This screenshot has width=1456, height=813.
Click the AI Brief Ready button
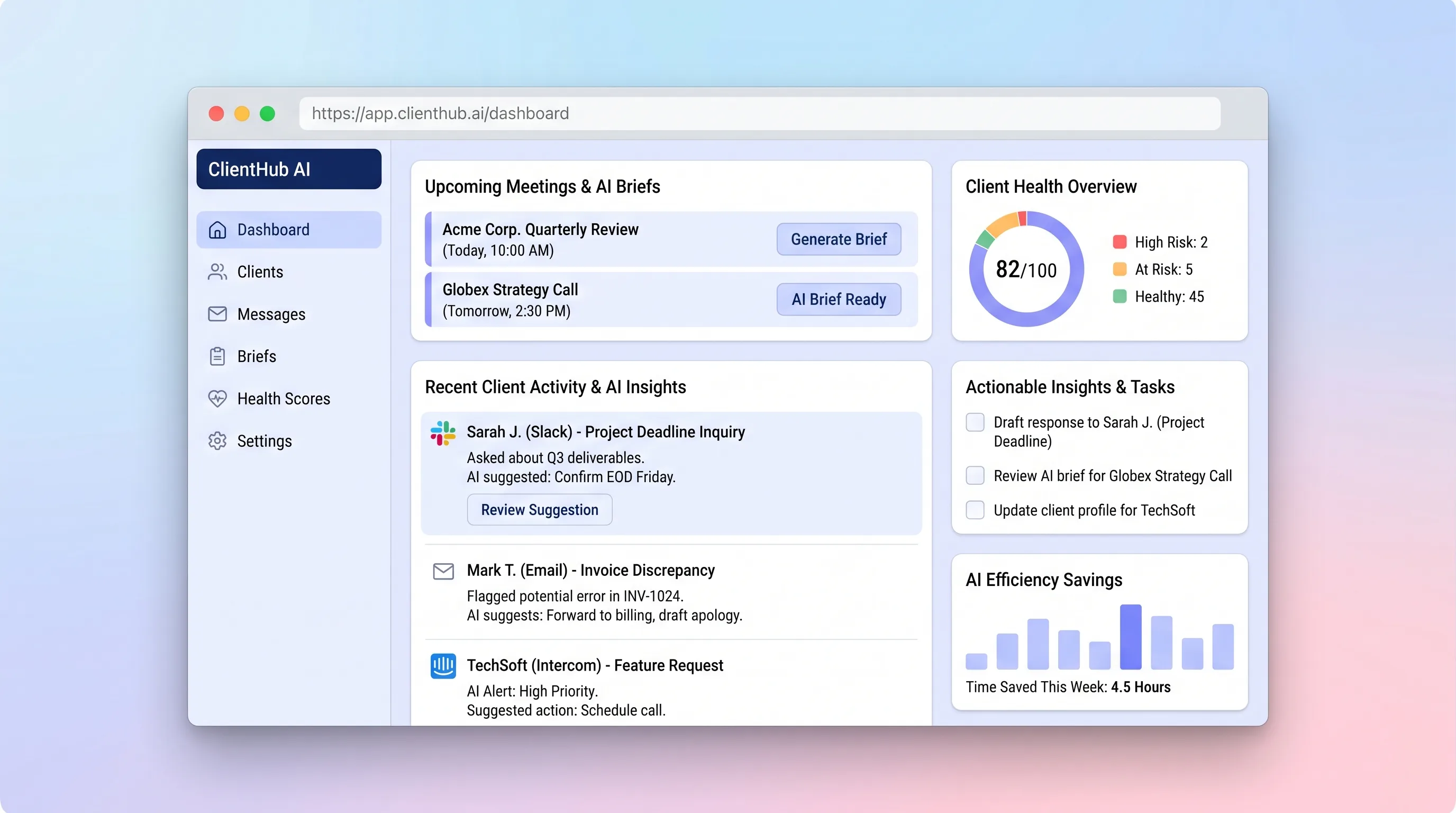pos(839,299)
